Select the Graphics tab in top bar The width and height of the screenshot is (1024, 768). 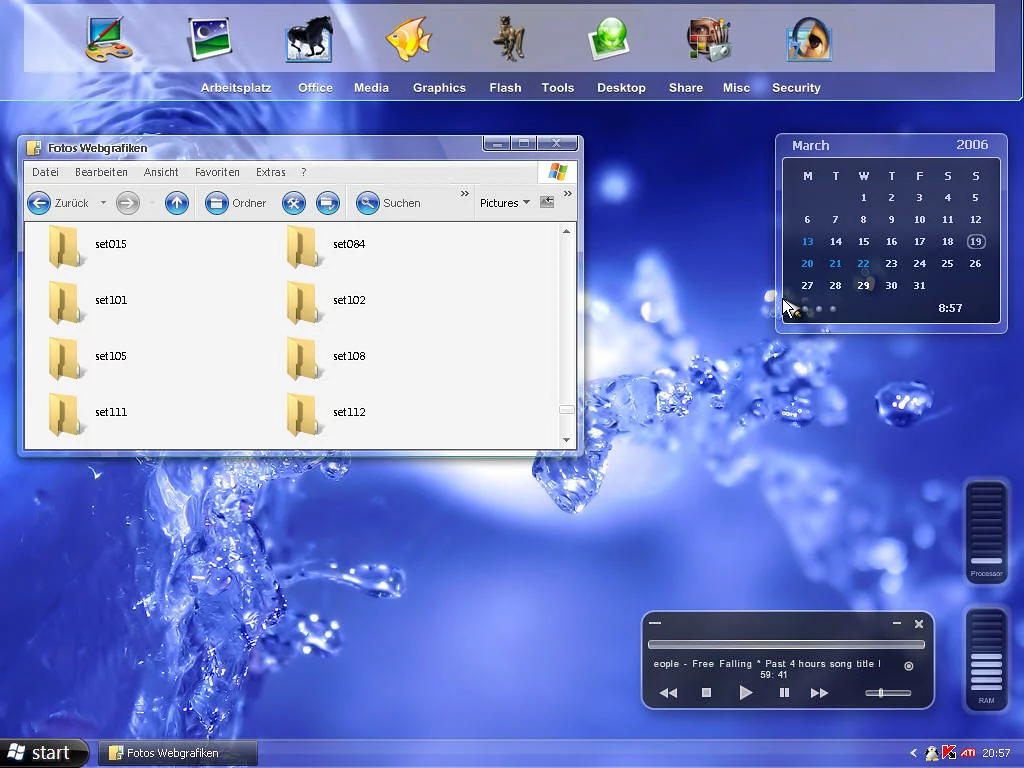(439, 88)
